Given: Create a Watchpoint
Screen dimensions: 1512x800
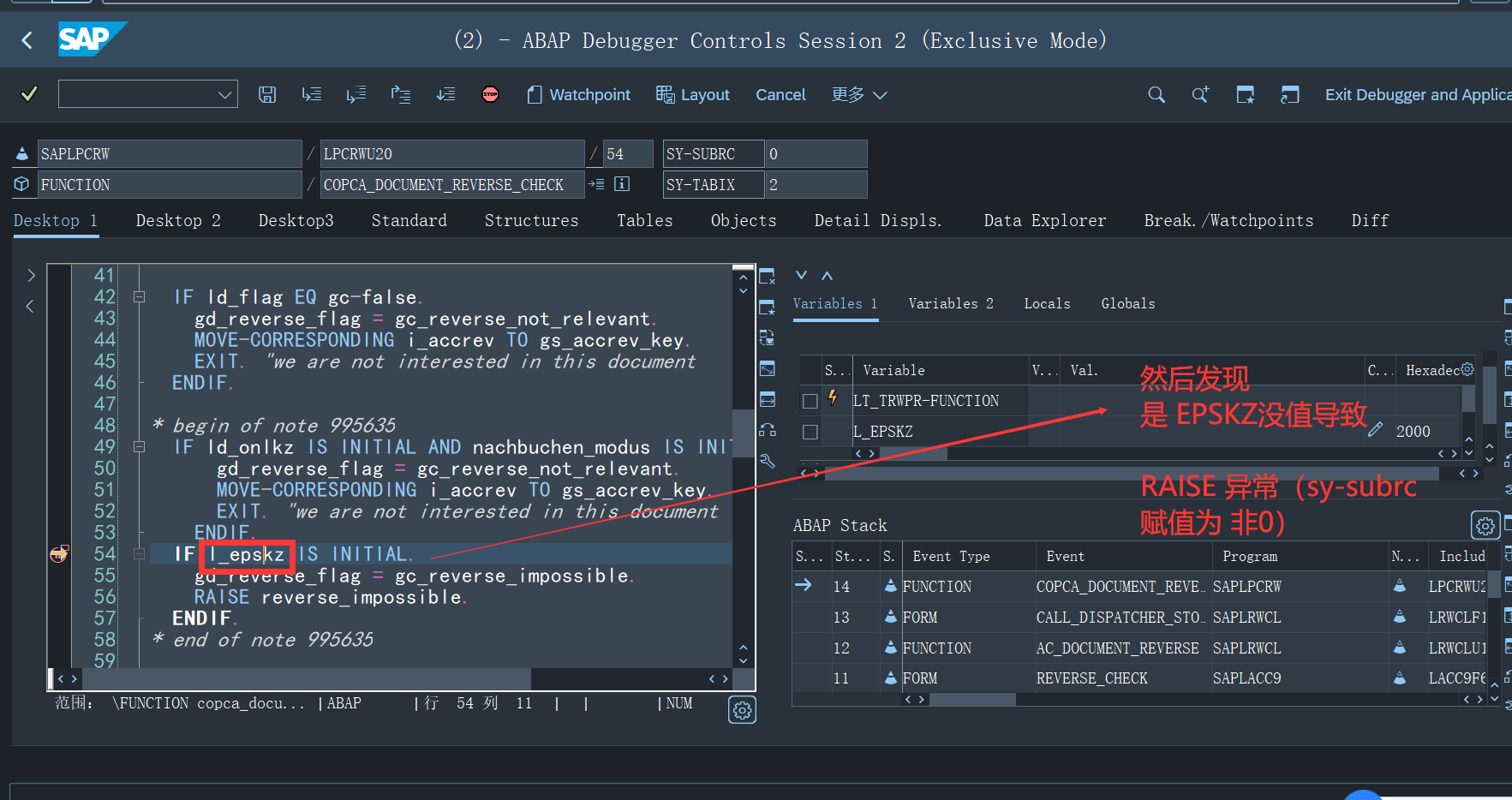Looking at the screenshot, I should point(578,94).
